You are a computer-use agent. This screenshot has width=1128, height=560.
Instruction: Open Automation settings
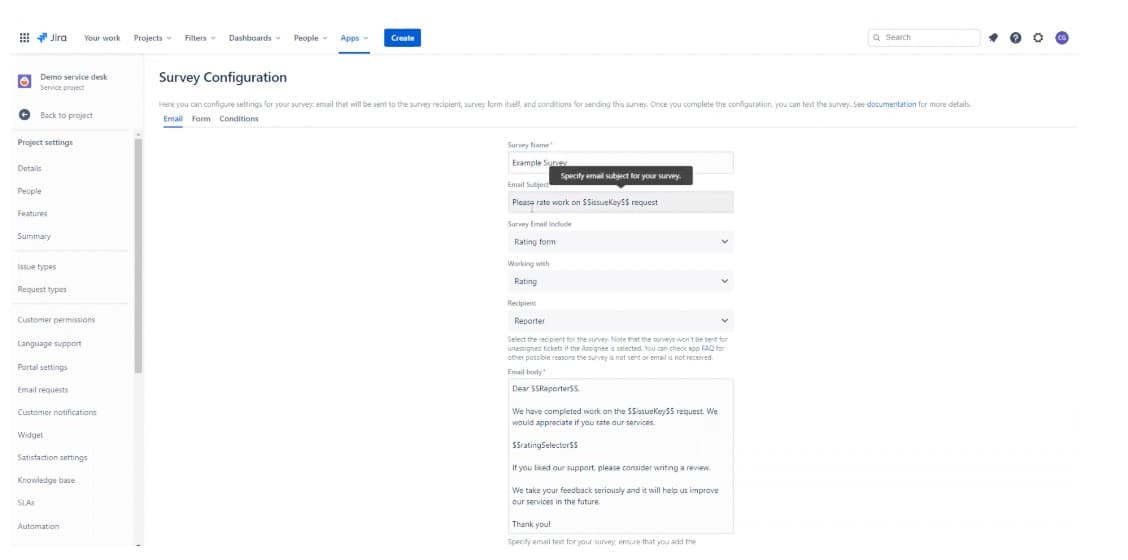click(x=38, y=526)
